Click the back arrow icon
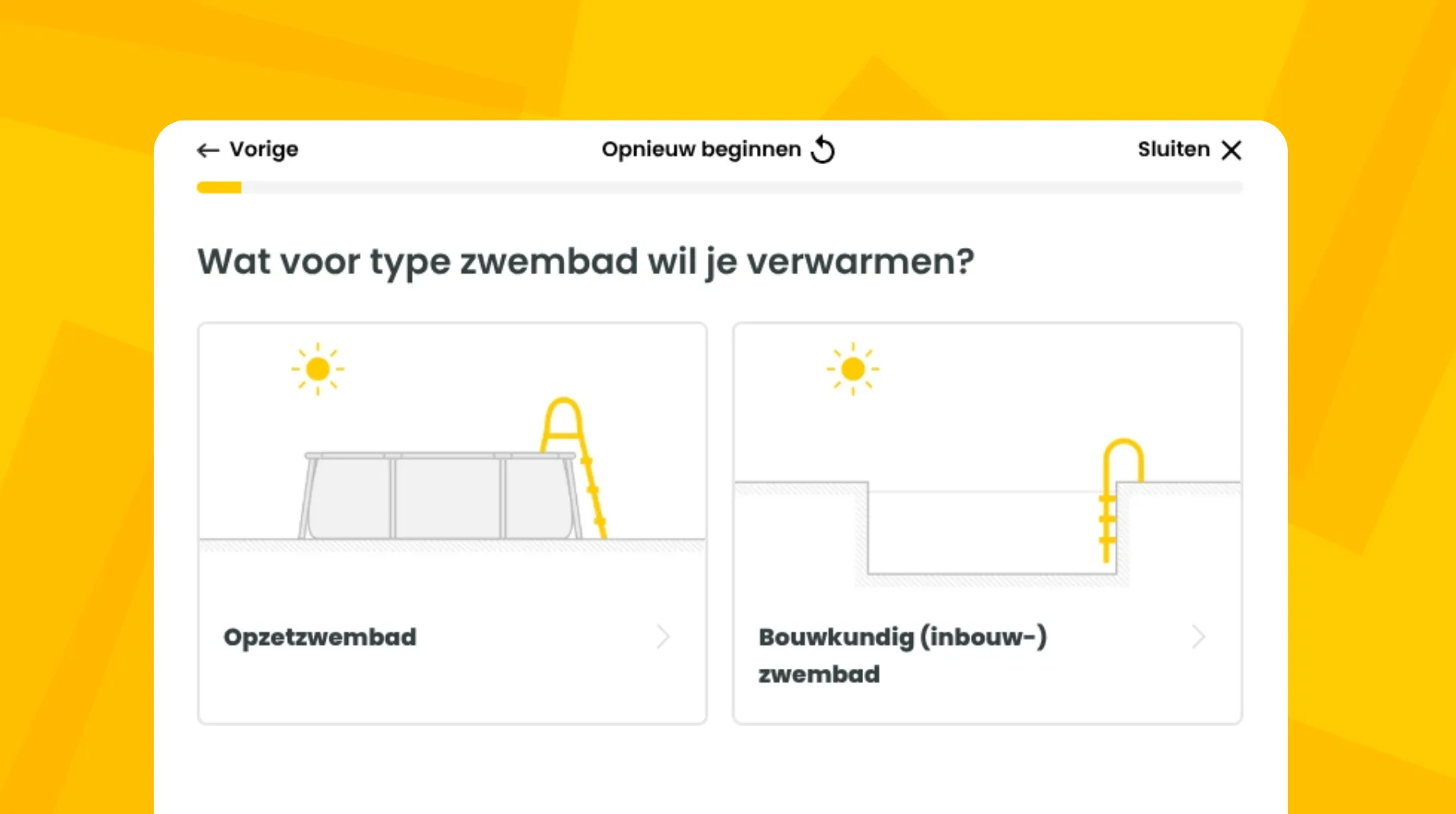This screenshot has width=1456, height=814. pyautogui.click(x=208, y=149)
